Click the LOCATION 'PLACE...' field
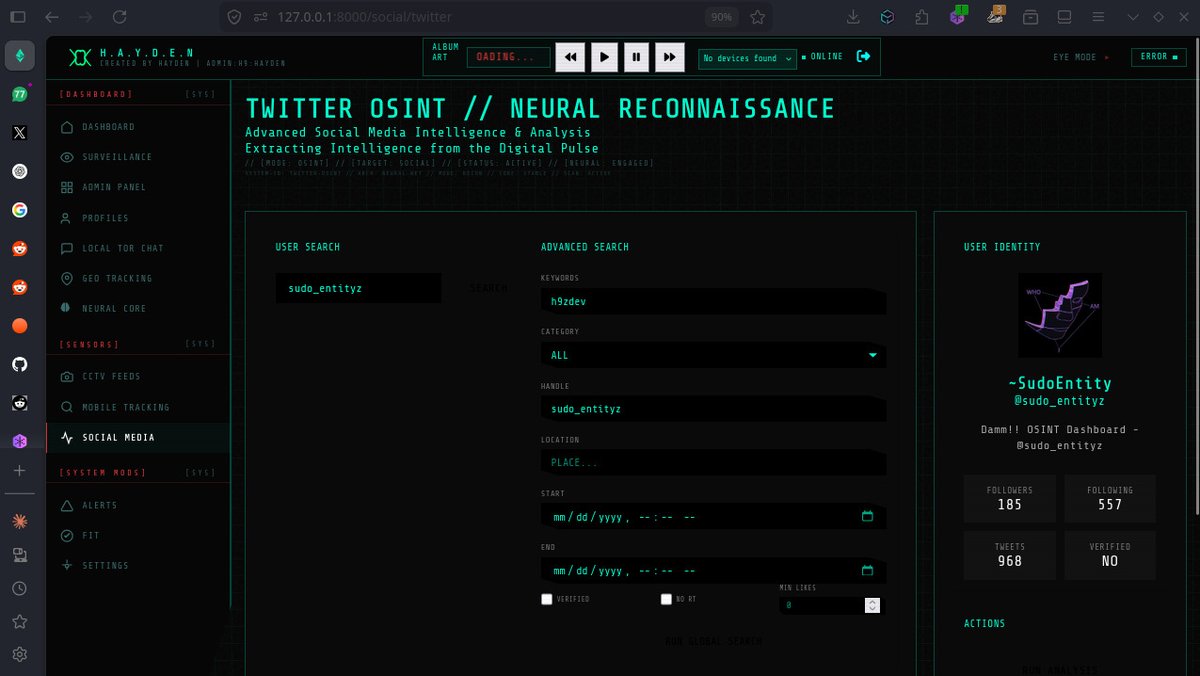 713,462
